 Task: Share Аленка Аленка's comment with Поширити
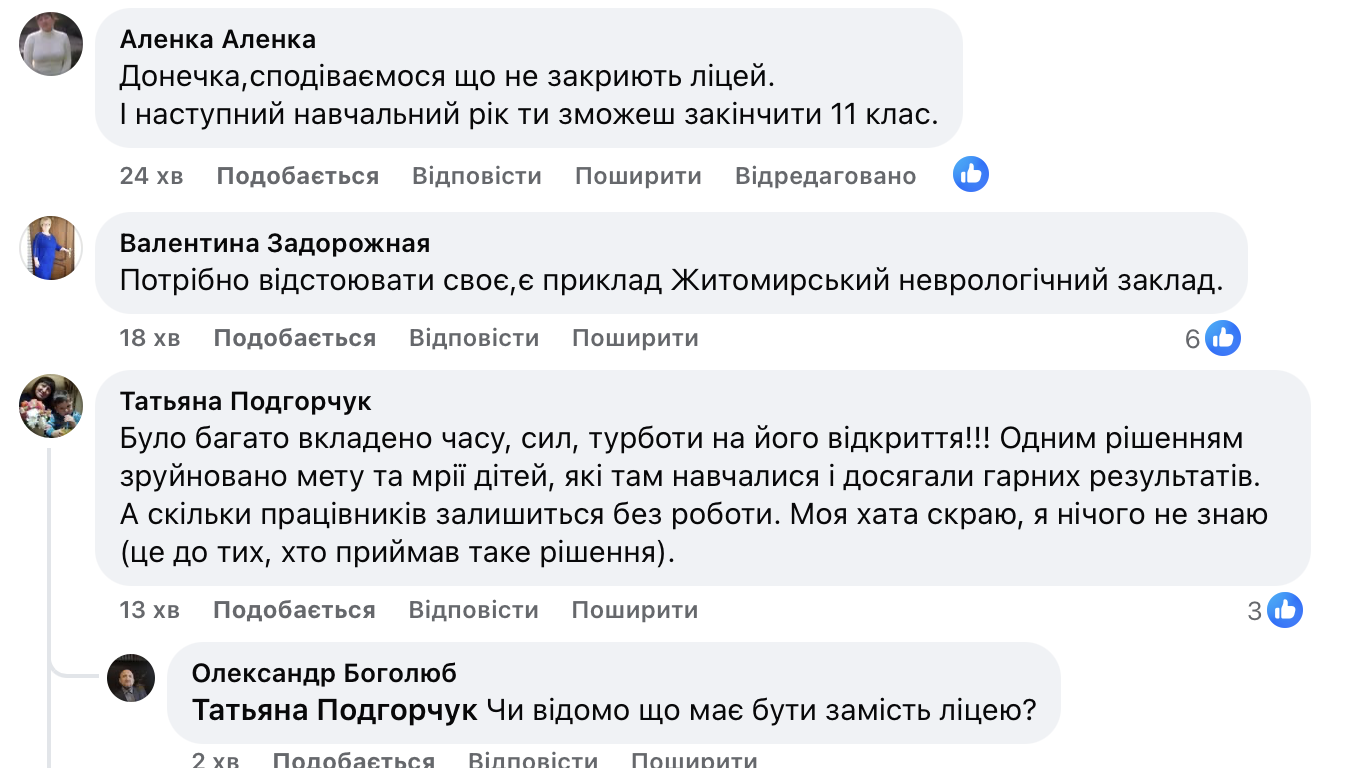(x=638, y=176)
